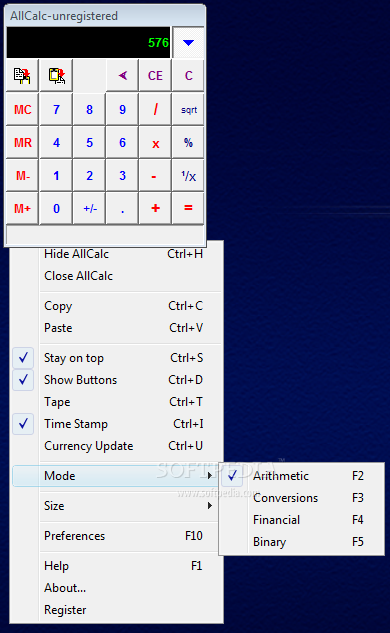The image size is (390, 633).
Task: Click the calculator display showing 576
Action: [x=88, y=42]
